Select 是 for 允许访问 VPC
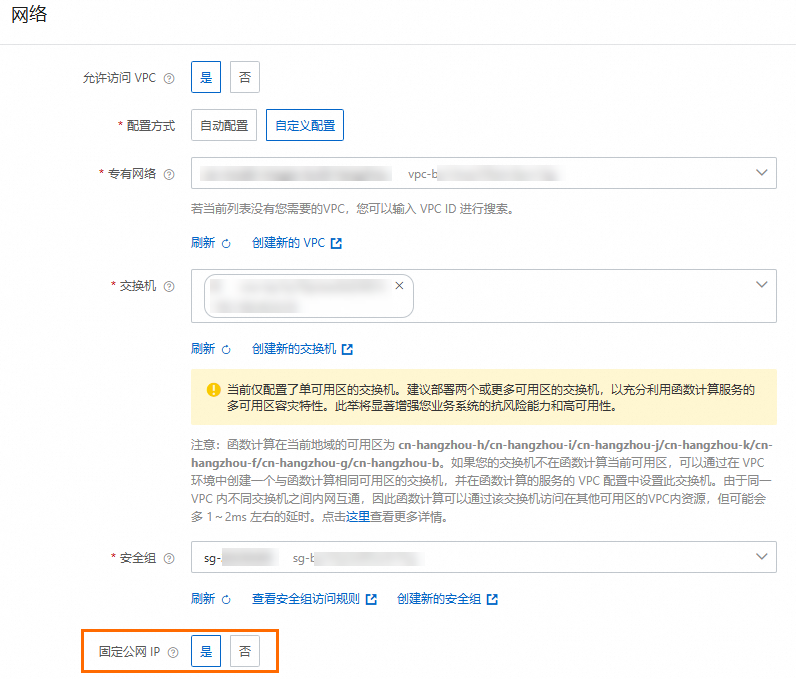 tap(206, 77)
